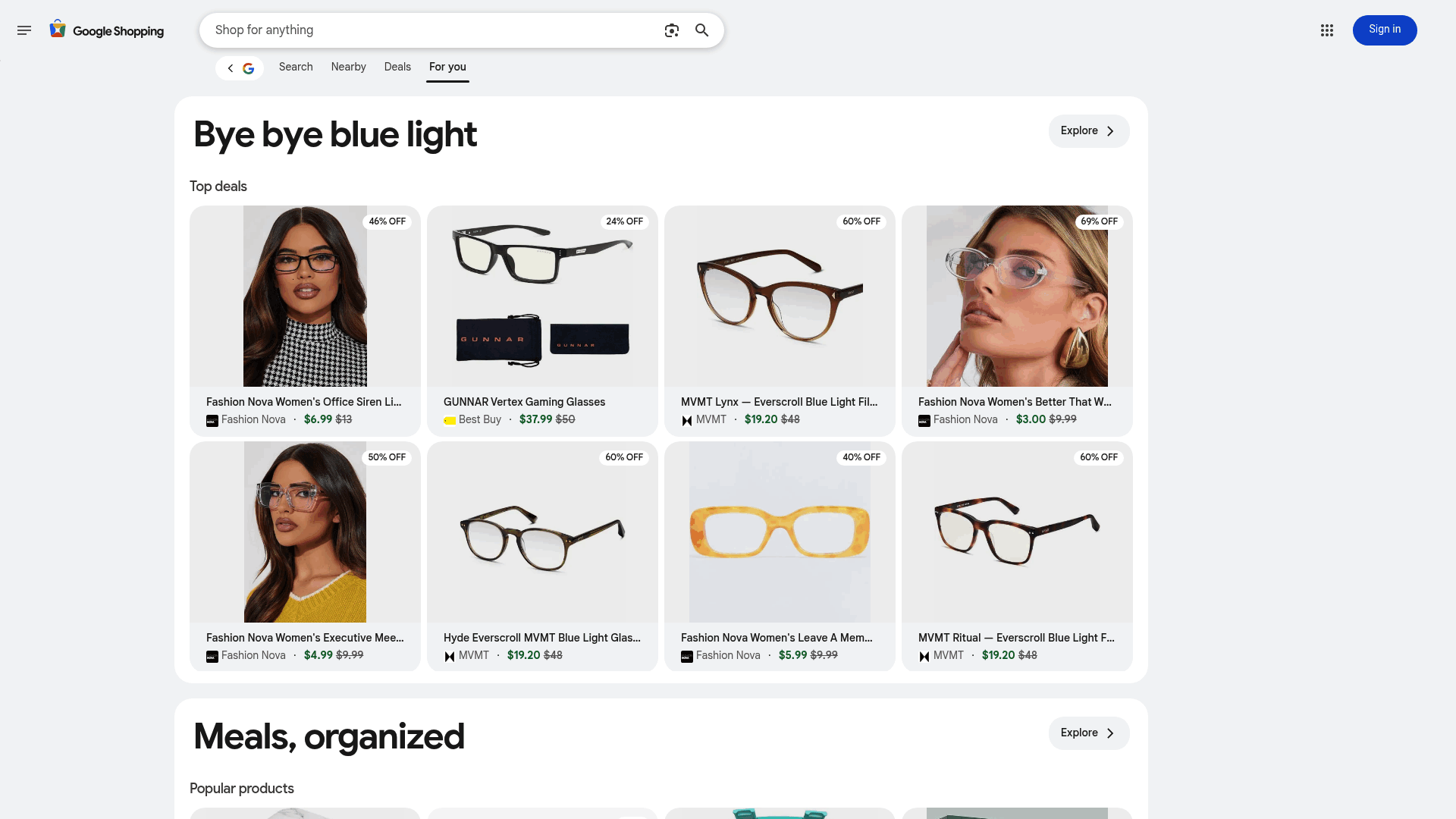Click title Fashion Nova Women's Office Siren Li...

304,402
